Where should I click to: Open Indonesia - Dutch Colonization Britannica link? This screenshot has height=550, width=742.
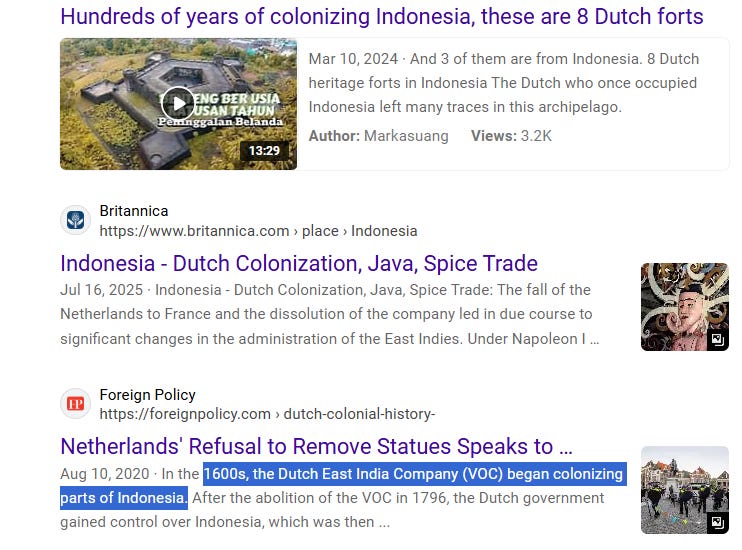(299, 264)
